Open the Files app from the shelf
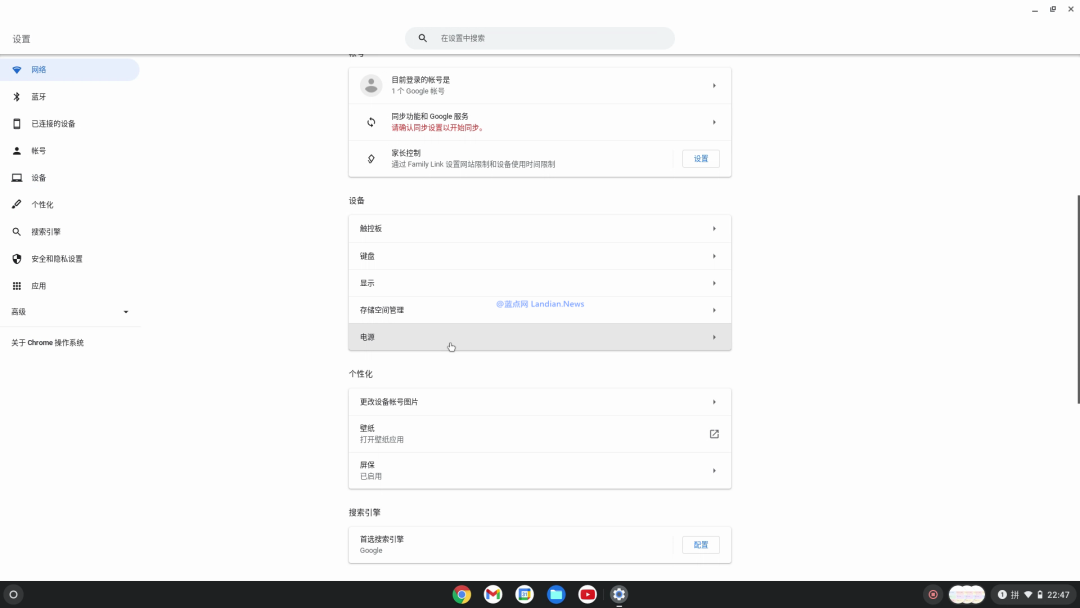The image size is (1080, 608). 556,594
